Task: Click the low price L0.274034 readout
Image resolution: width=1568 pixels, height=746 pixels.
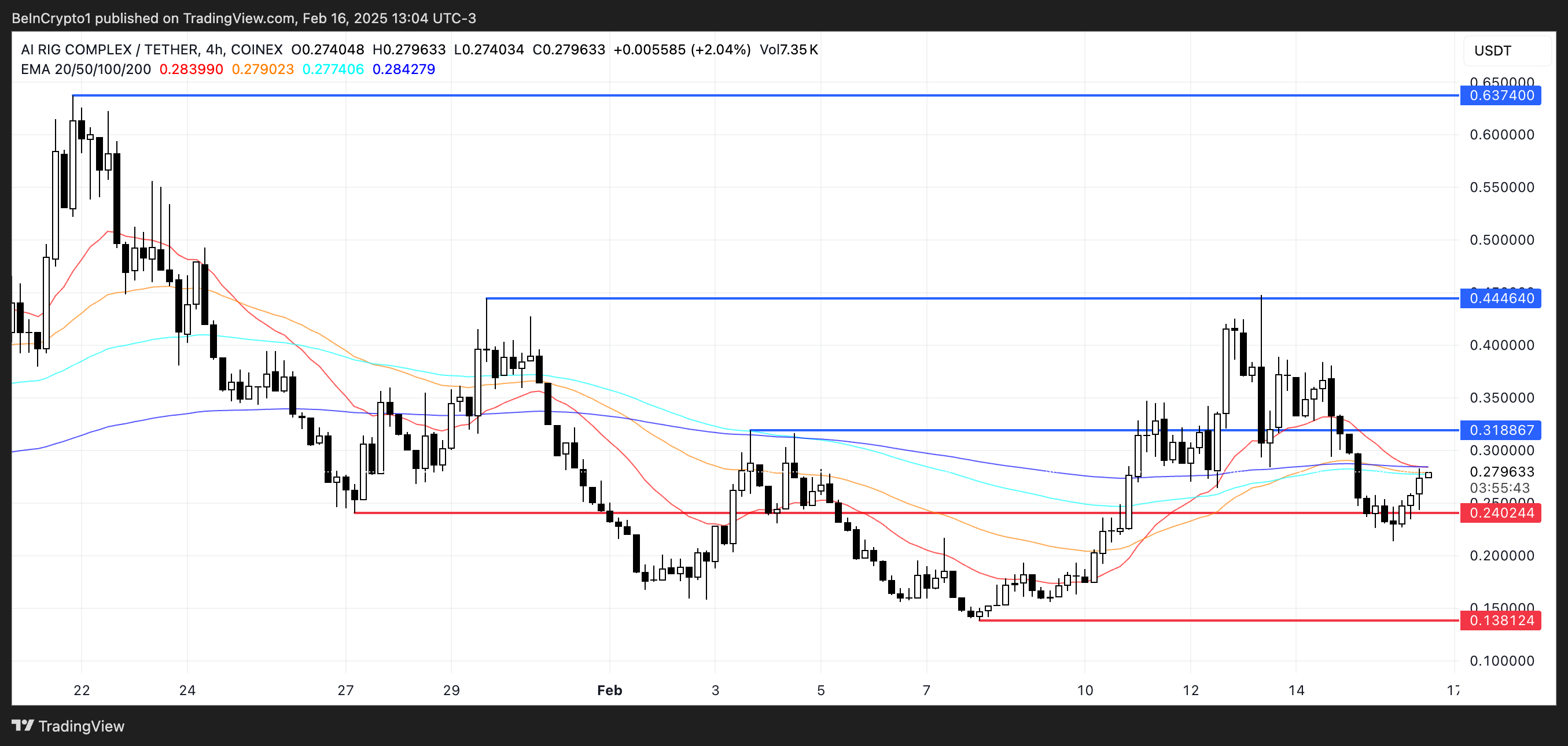Action: tap(489, 49)
